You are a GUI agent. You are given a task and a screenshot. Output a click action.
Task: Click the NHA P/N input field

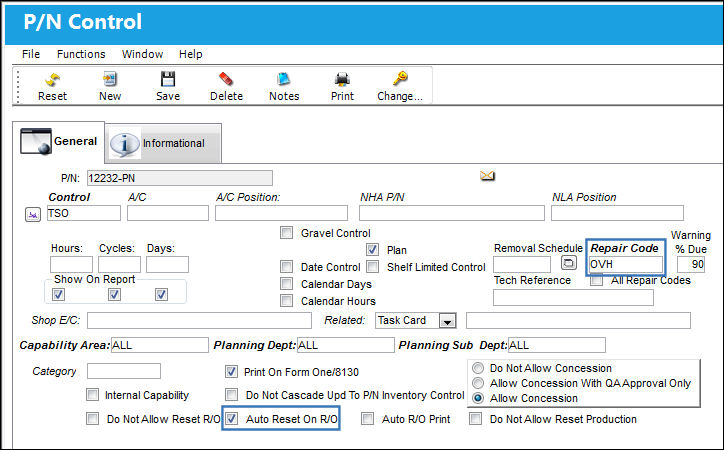[x=452, y=213]
